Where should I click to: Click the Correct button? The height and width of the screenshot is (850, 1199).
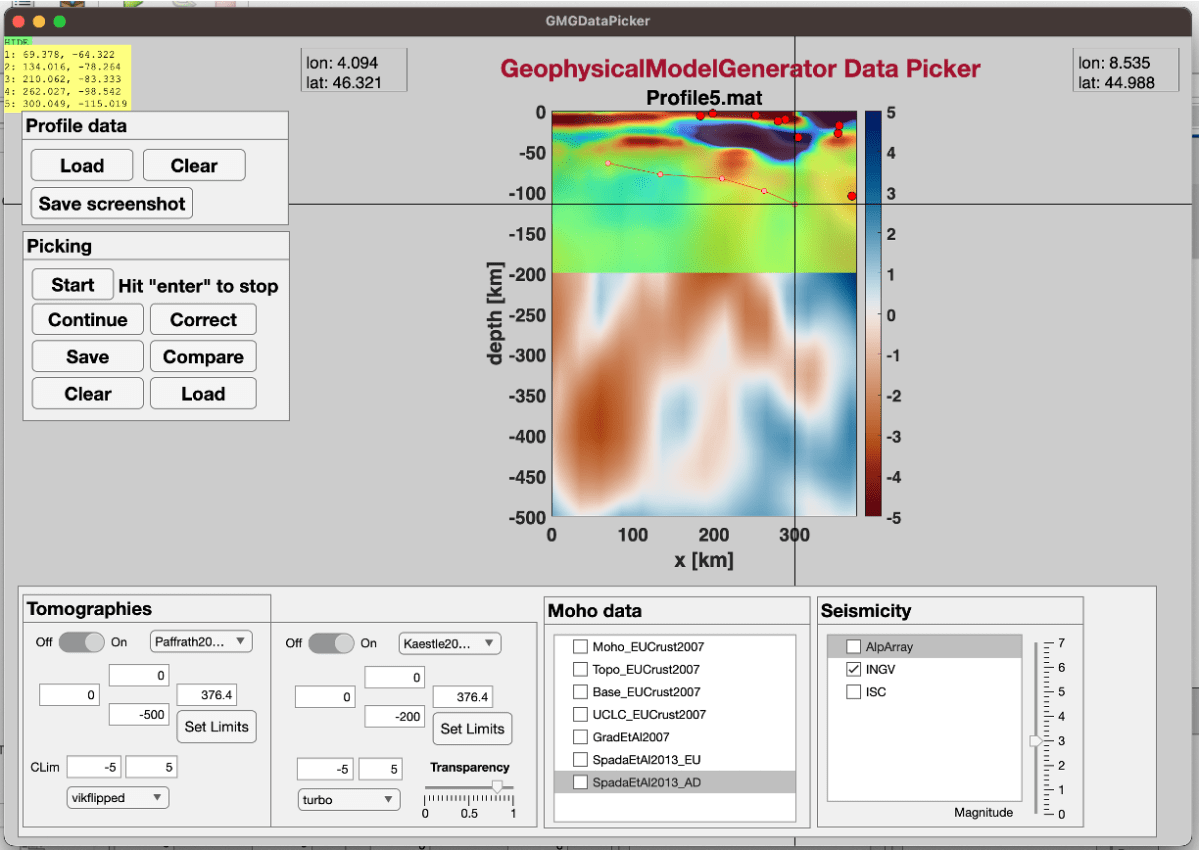(x=203, y=320)
